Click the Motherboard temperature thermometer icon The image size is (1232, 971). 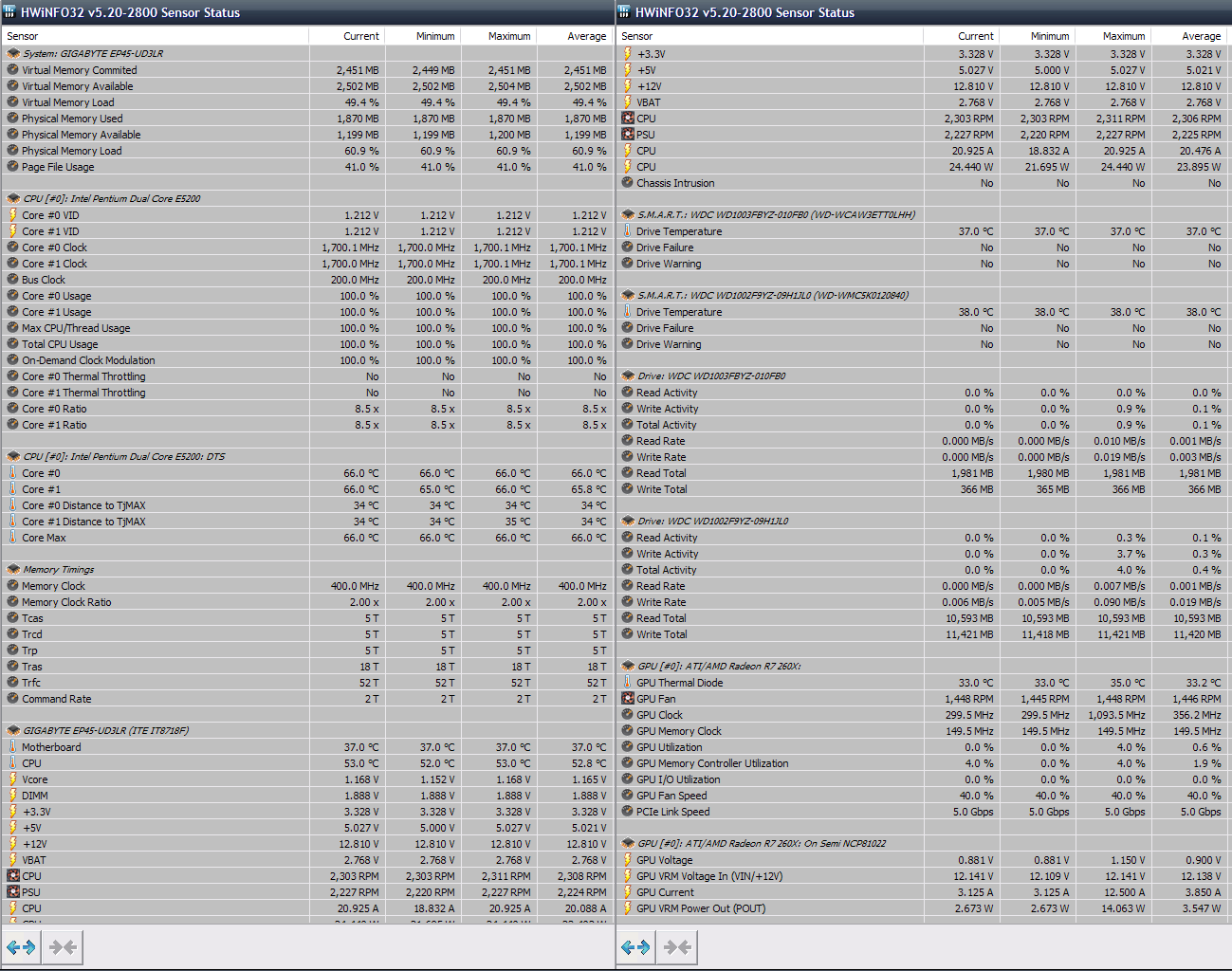coord(13,747)
